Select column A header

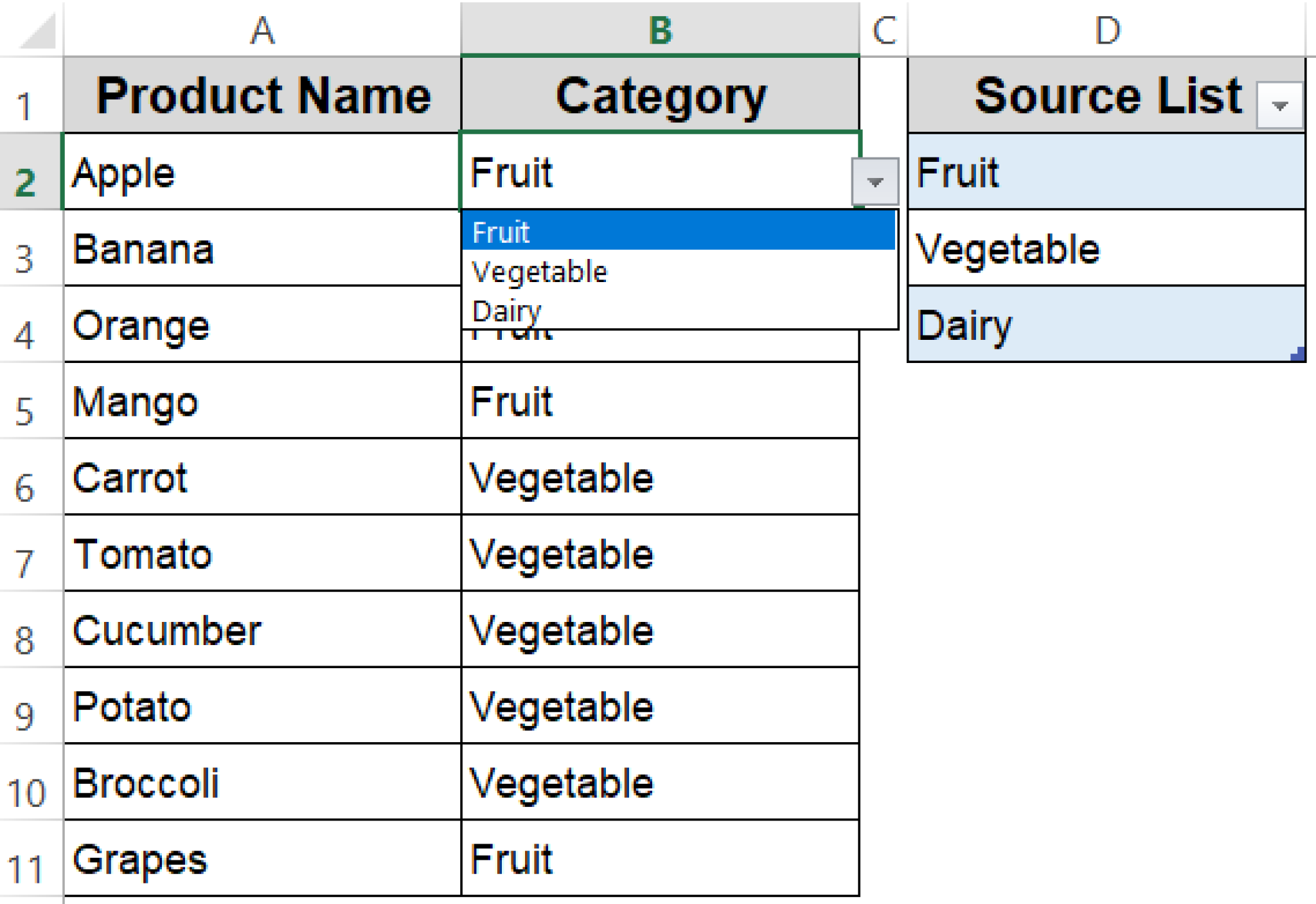pos(262,29)
